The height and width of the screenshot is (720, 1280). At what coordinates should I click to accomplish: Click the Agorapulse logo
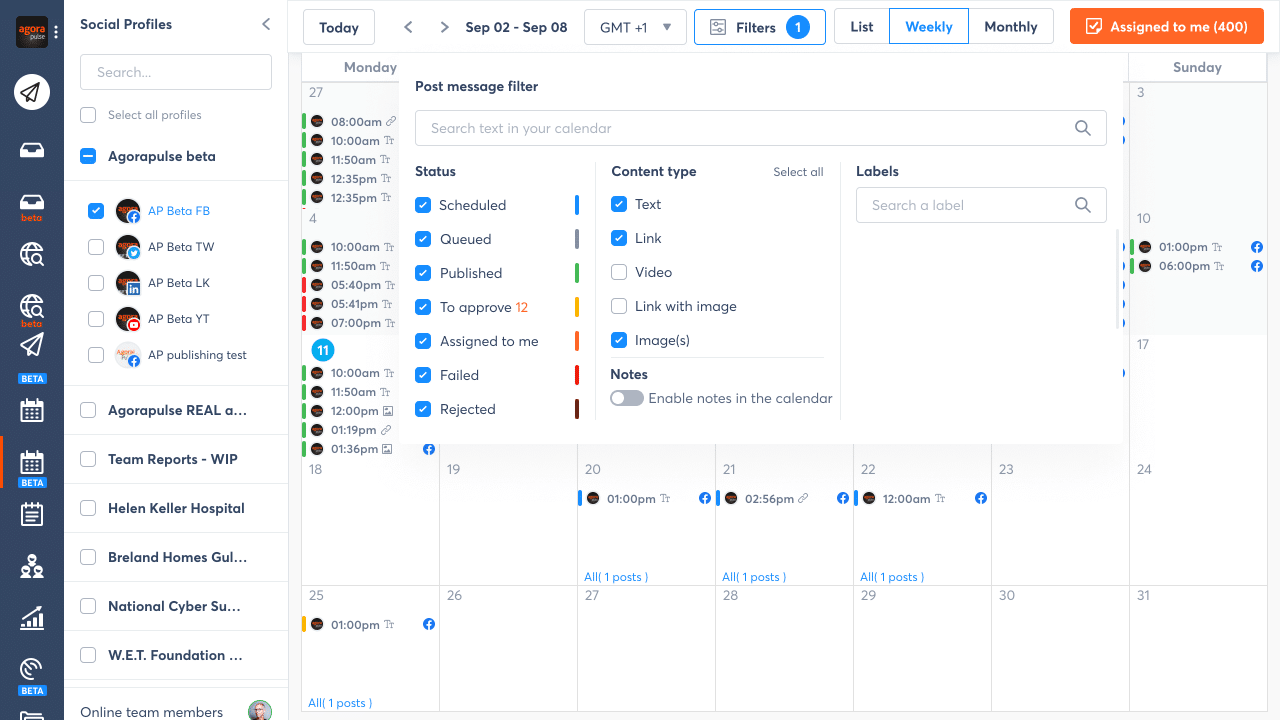click(32, 32)
